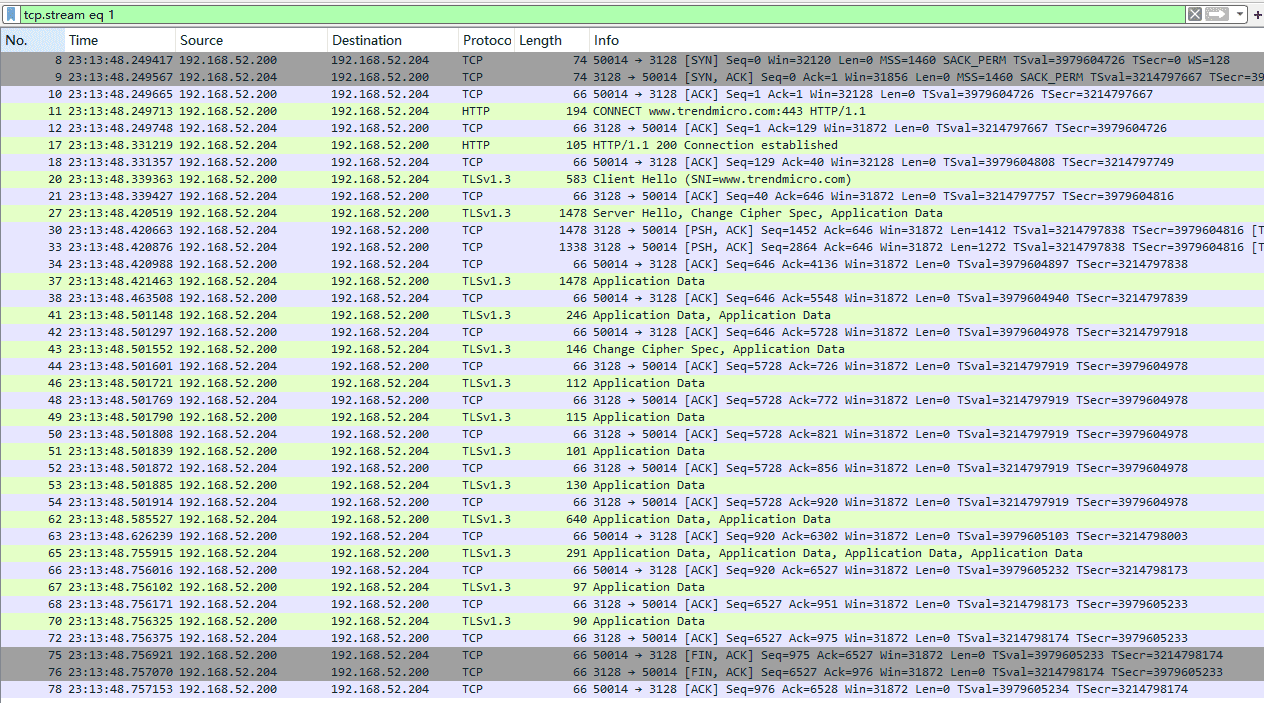This screenshot has width=1264, height=703.
Task: Click the Destination column header
Action: pyautogui.click(x=390, y=41)
